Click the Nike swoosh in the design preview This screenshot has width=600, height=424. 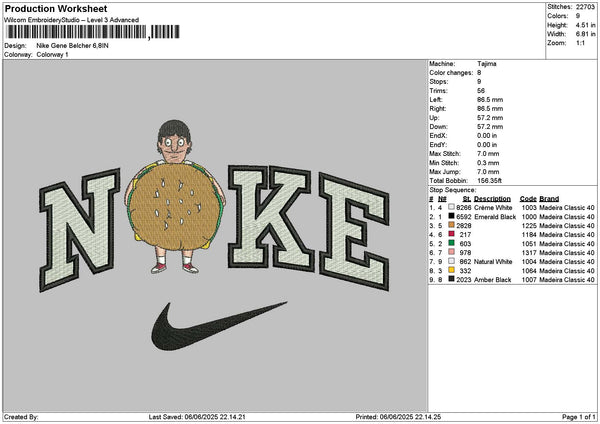[218, 326]
